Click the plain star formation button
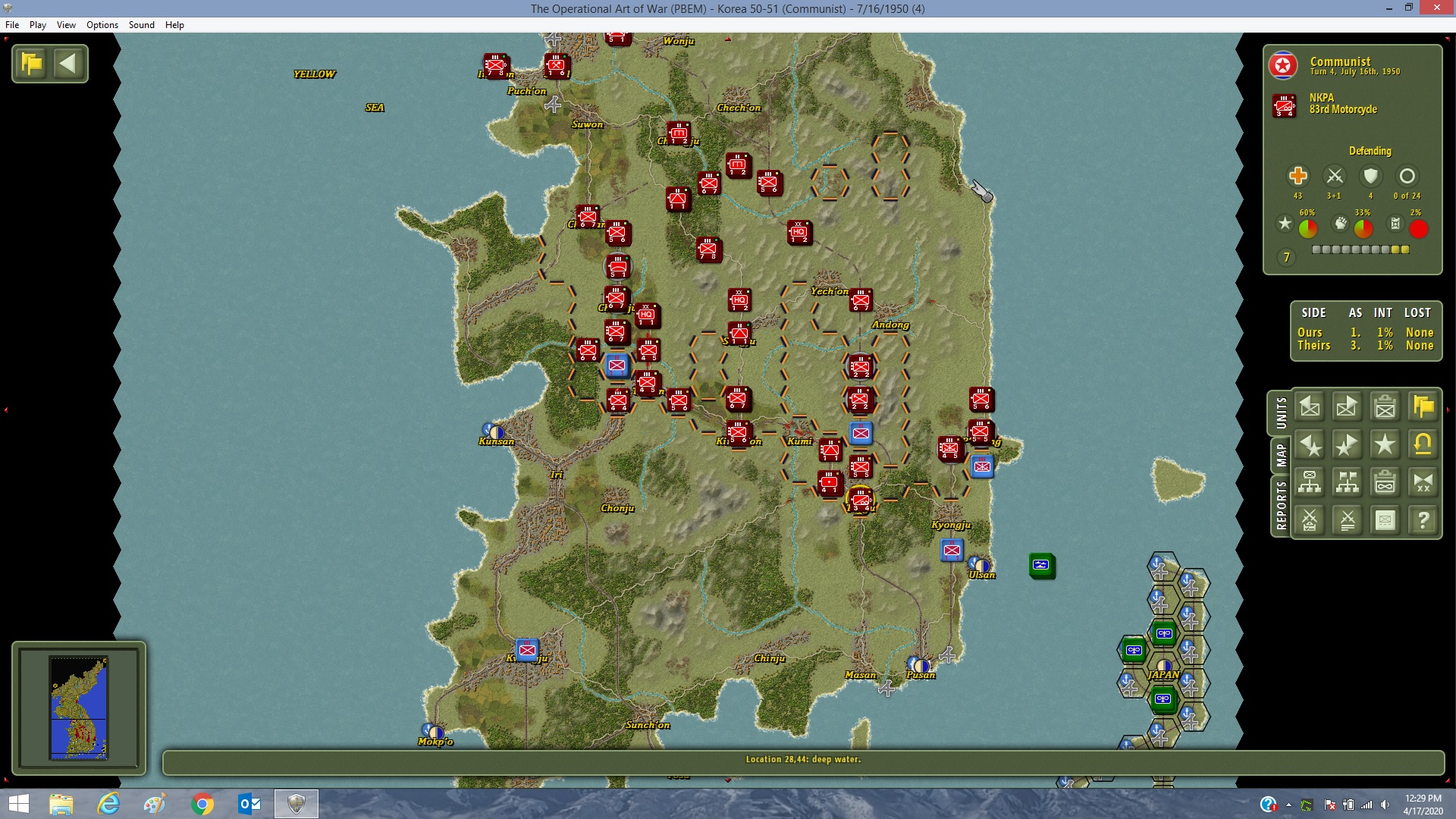1456x819 pixels. point(1385,445)
